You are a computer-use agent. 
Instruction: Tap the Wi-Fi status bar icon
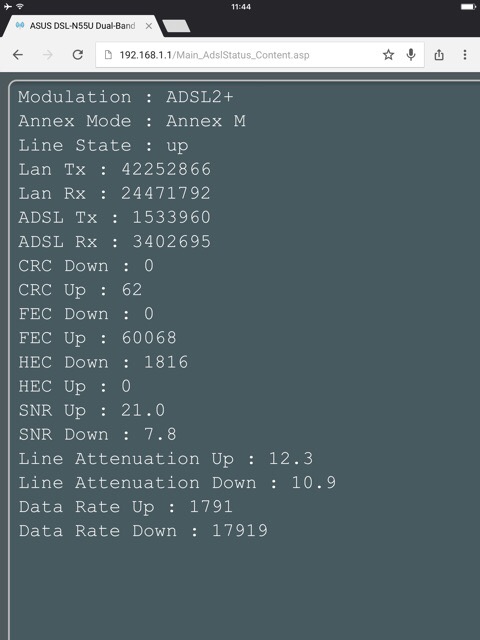coord(20,7)
